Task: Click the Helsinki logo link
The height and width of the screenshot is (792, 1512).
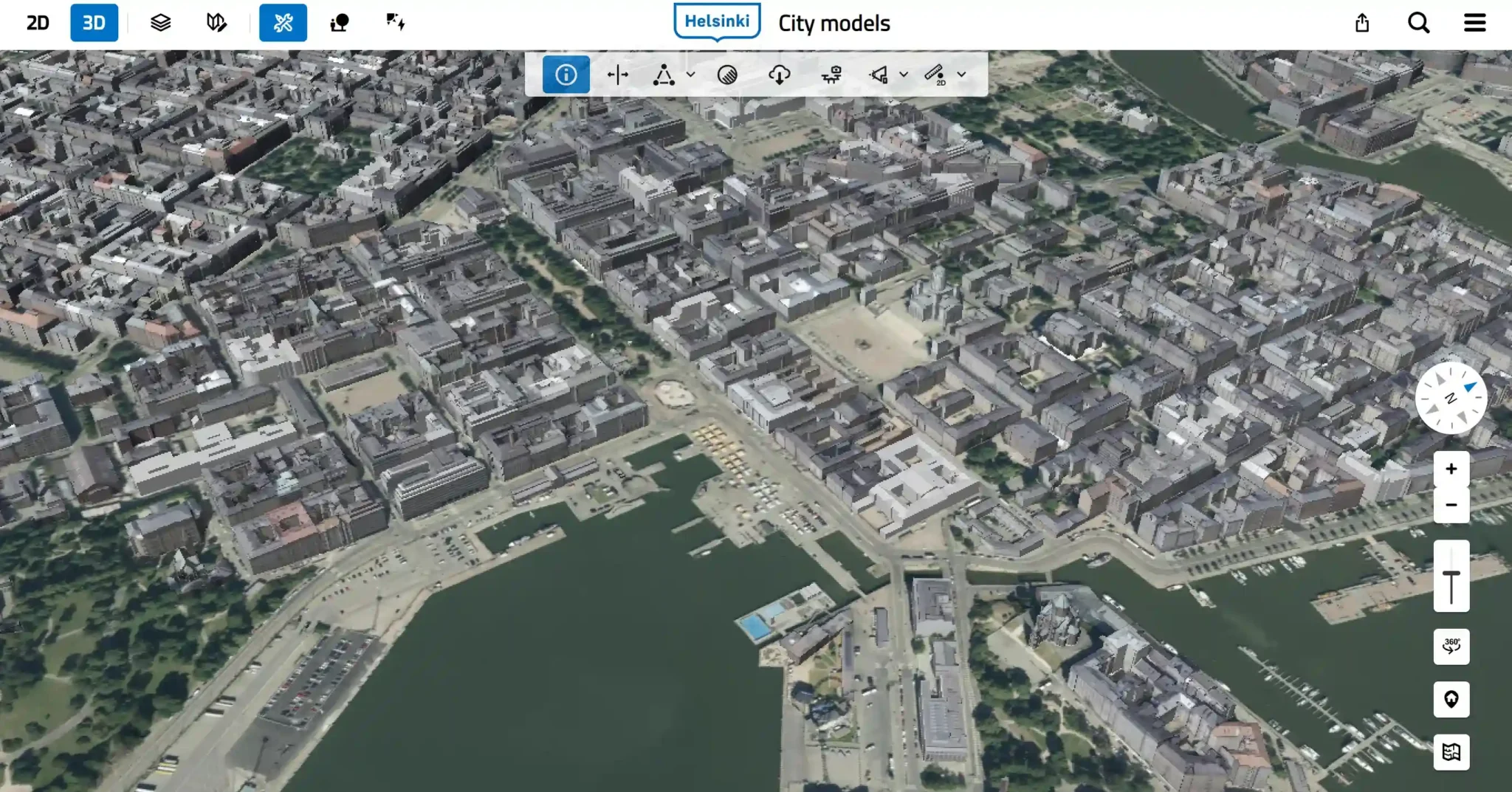Action: (x=716, y=22)
